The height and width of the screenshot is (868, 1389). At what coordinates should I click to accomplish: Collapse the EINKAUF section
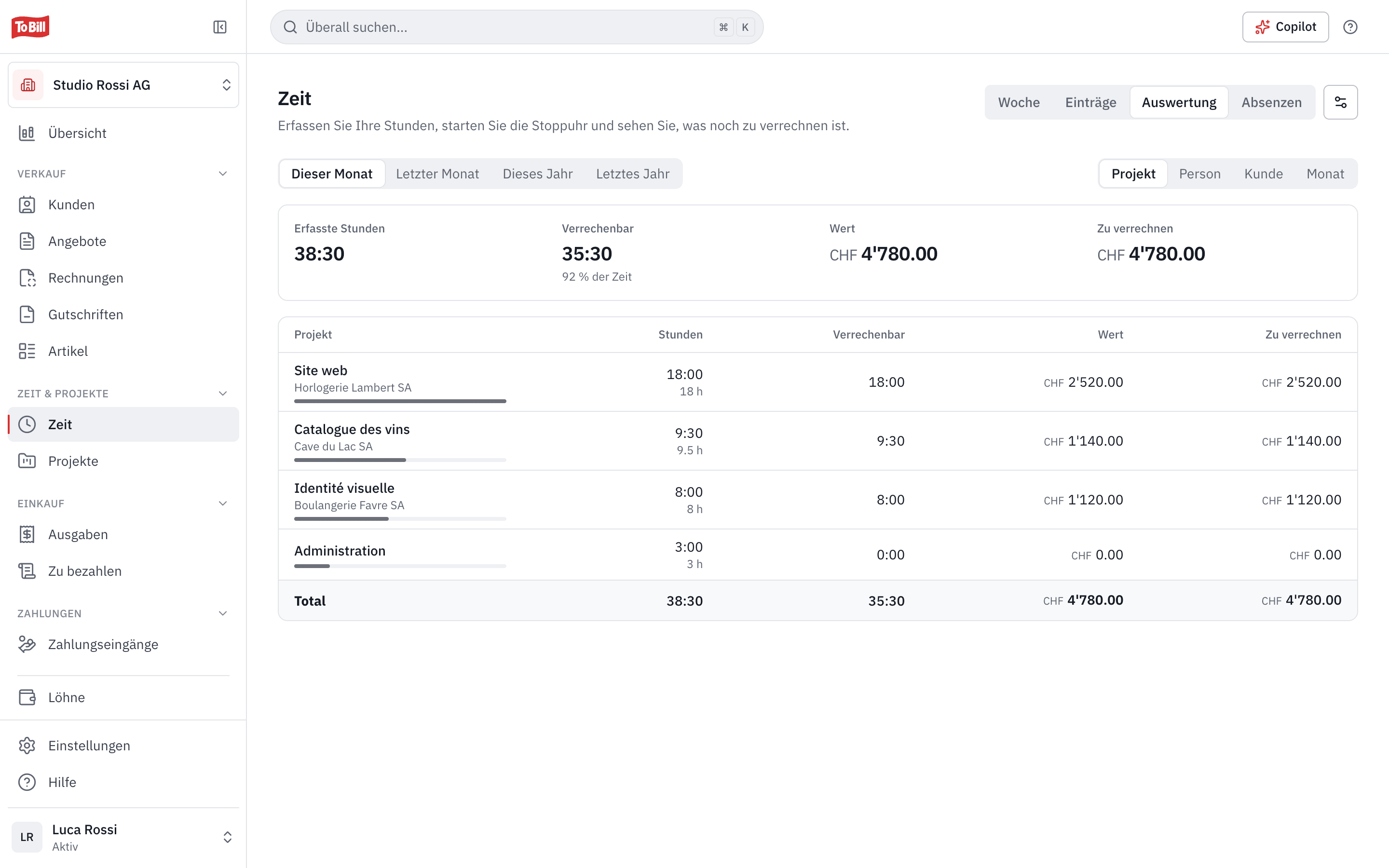click(223, 503)
